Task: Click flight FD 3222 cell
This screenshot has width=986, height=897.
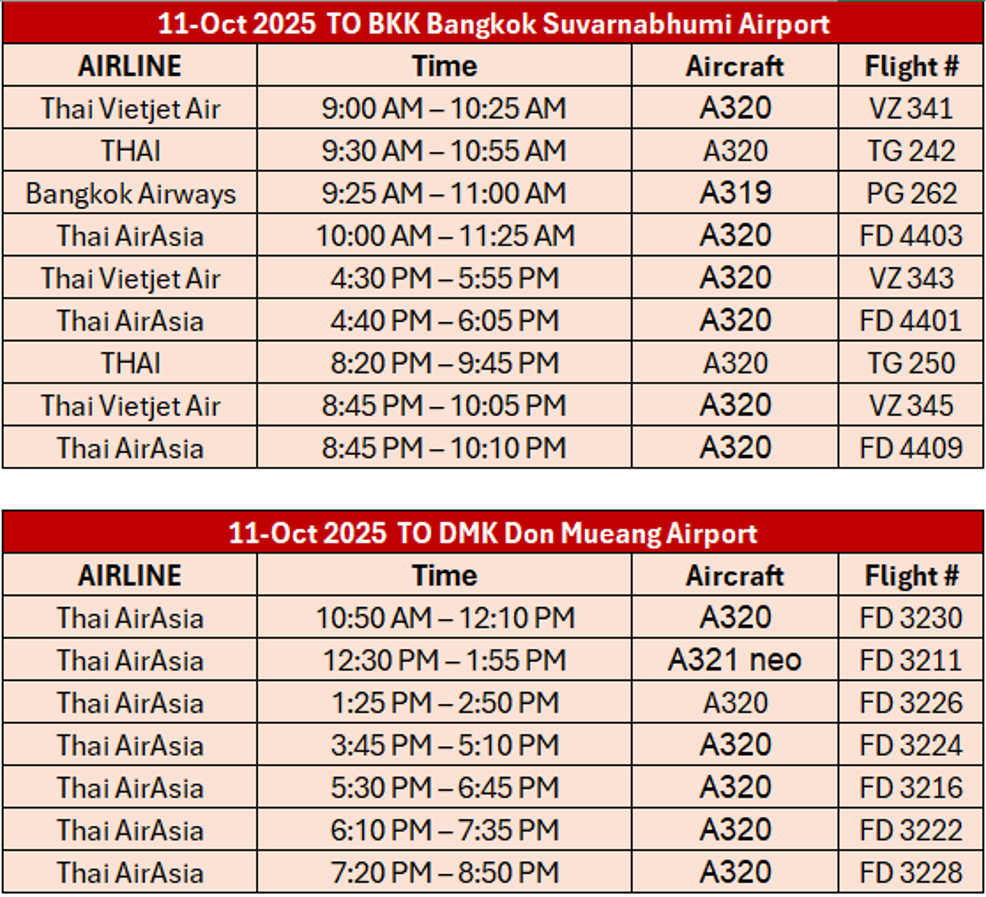Action: click(x=911, y=830)
